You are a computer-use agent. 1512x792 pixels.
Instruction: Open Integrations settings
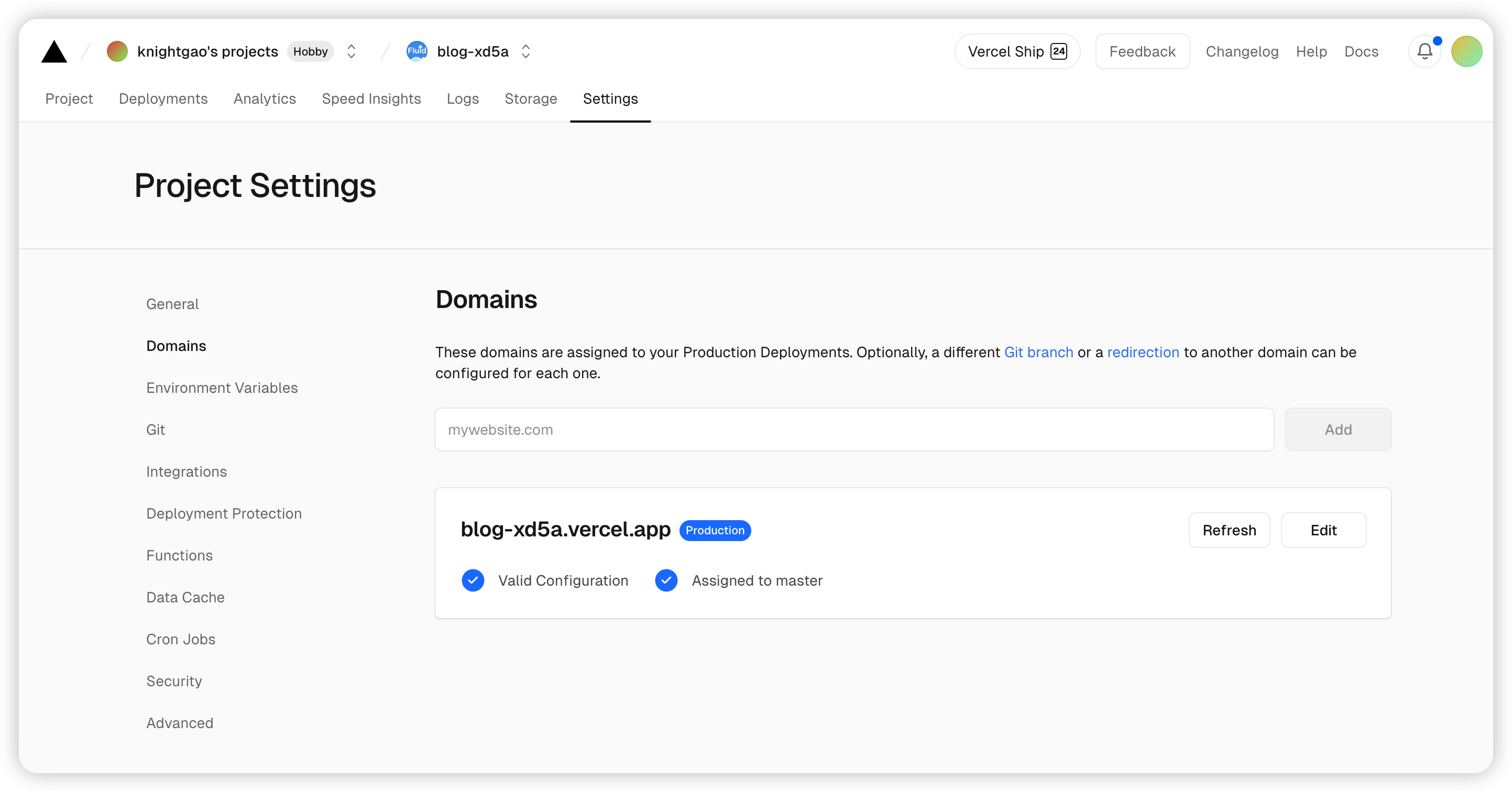[187, 471]
